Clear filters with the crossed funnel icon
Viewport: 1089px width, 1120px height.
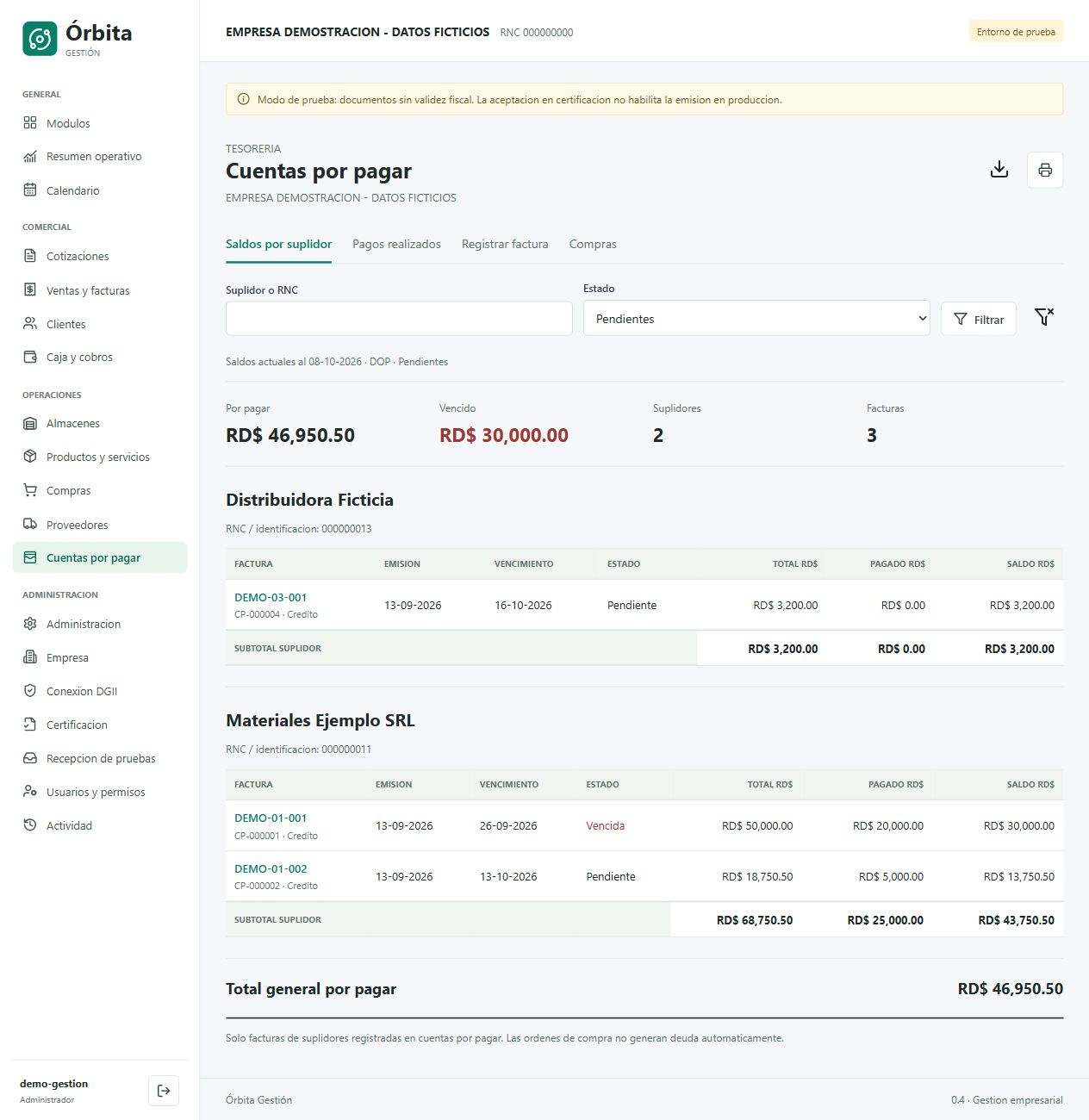(1044, 317)
